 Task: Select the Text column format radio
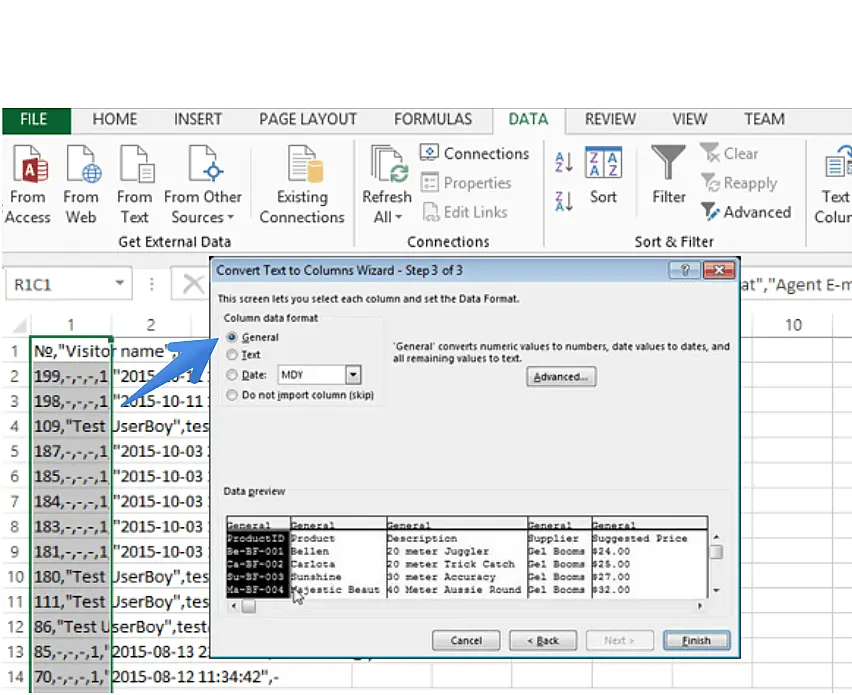click(x=233, y=355)
